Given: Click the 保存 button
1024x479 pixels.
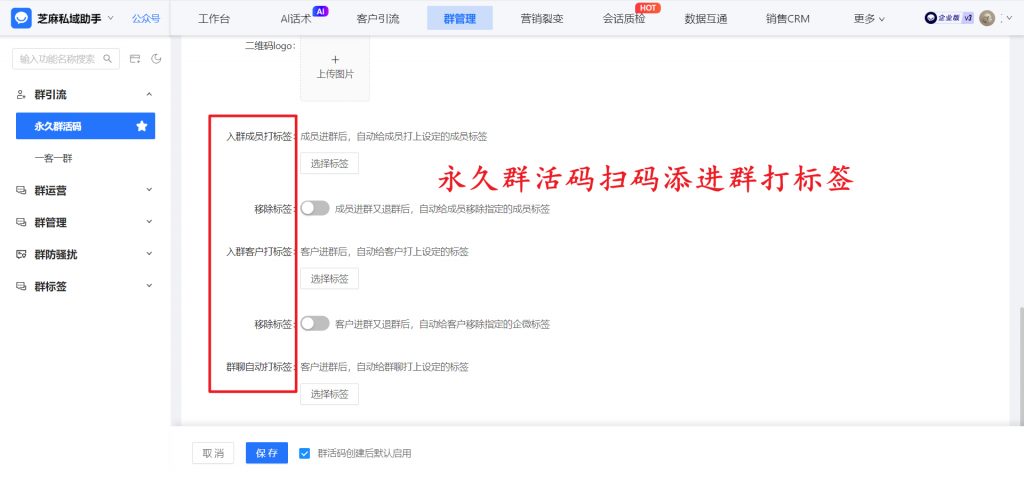Looking at the screenshot, I should pyautogui.click(x=267, y=453).
